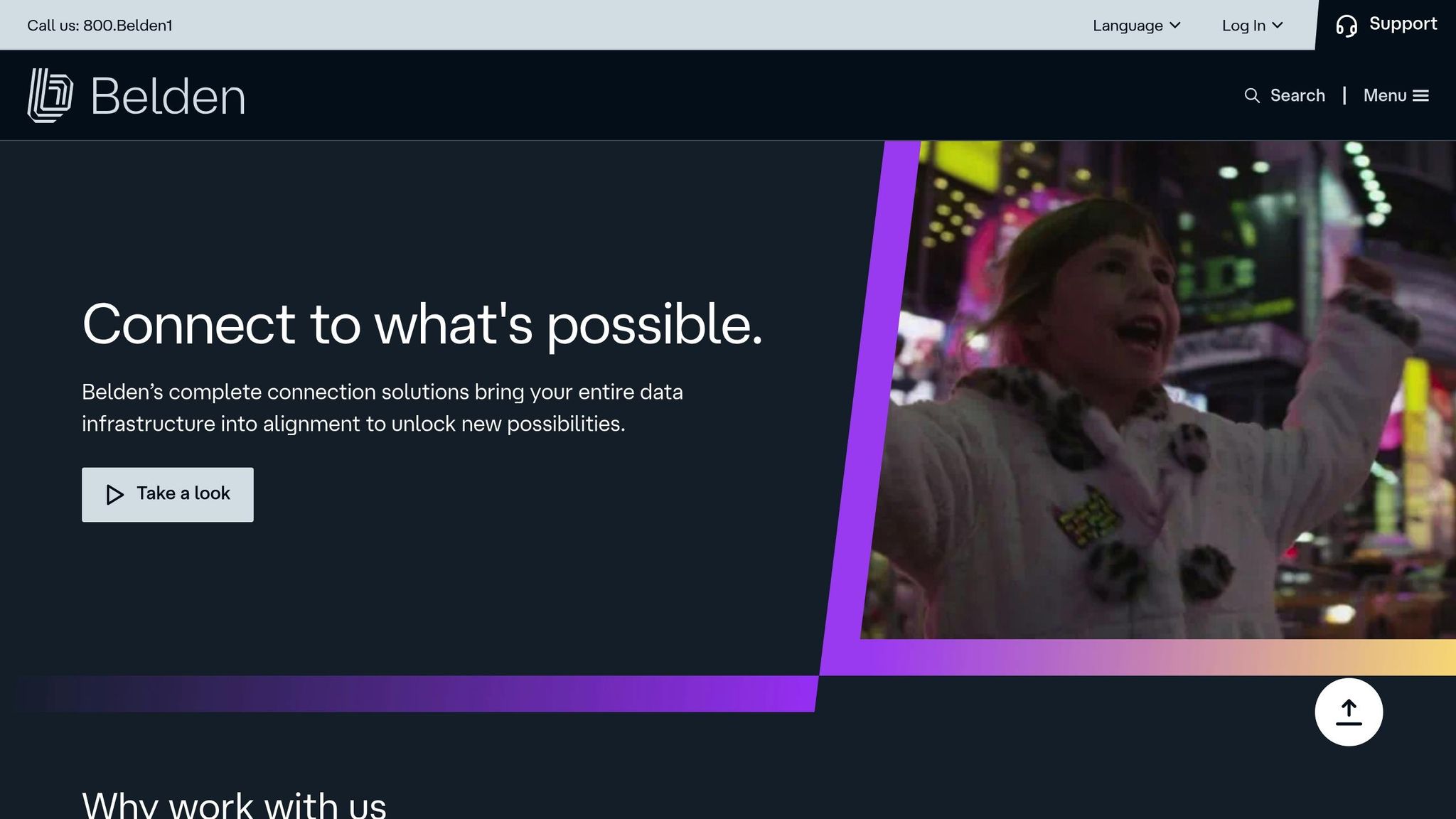The width and height of the screenshot is (1456, 819).
Task: Expand the Language dropdown
Action: coord(1128,26)
